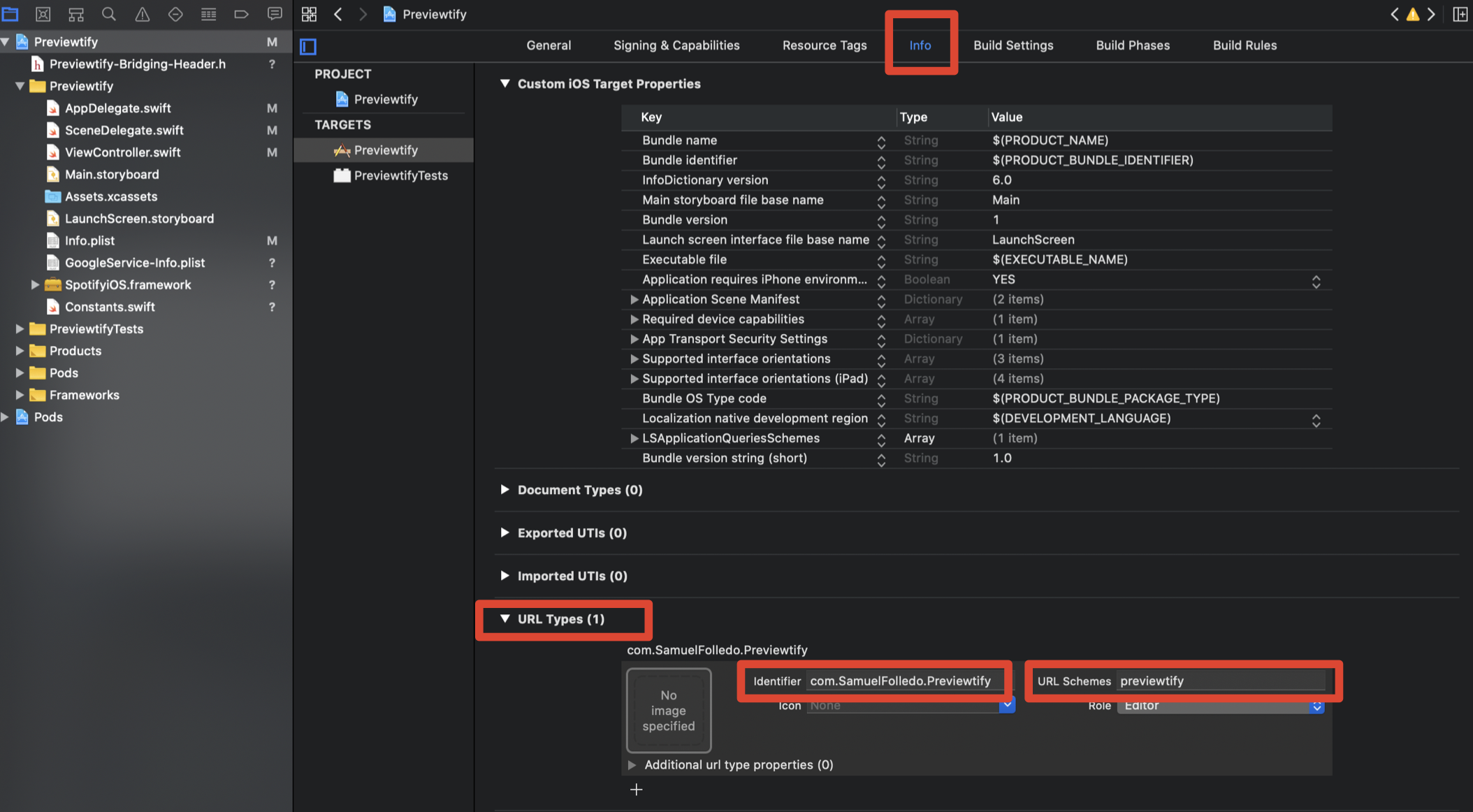Collapse the URL Types section

point(505,619)
